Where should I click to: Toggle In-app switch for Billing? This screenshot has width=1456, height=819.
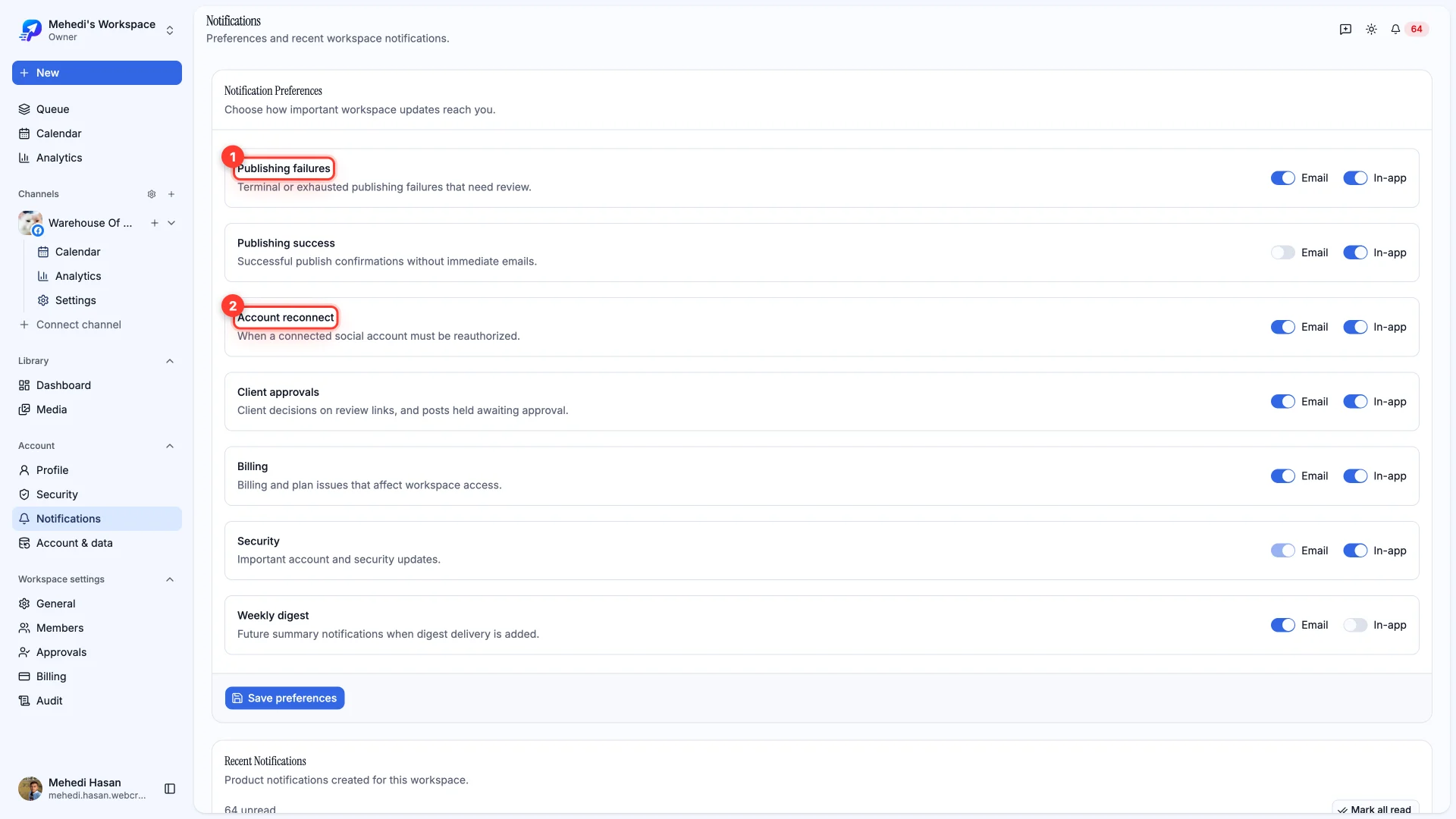click(1355, 476)
